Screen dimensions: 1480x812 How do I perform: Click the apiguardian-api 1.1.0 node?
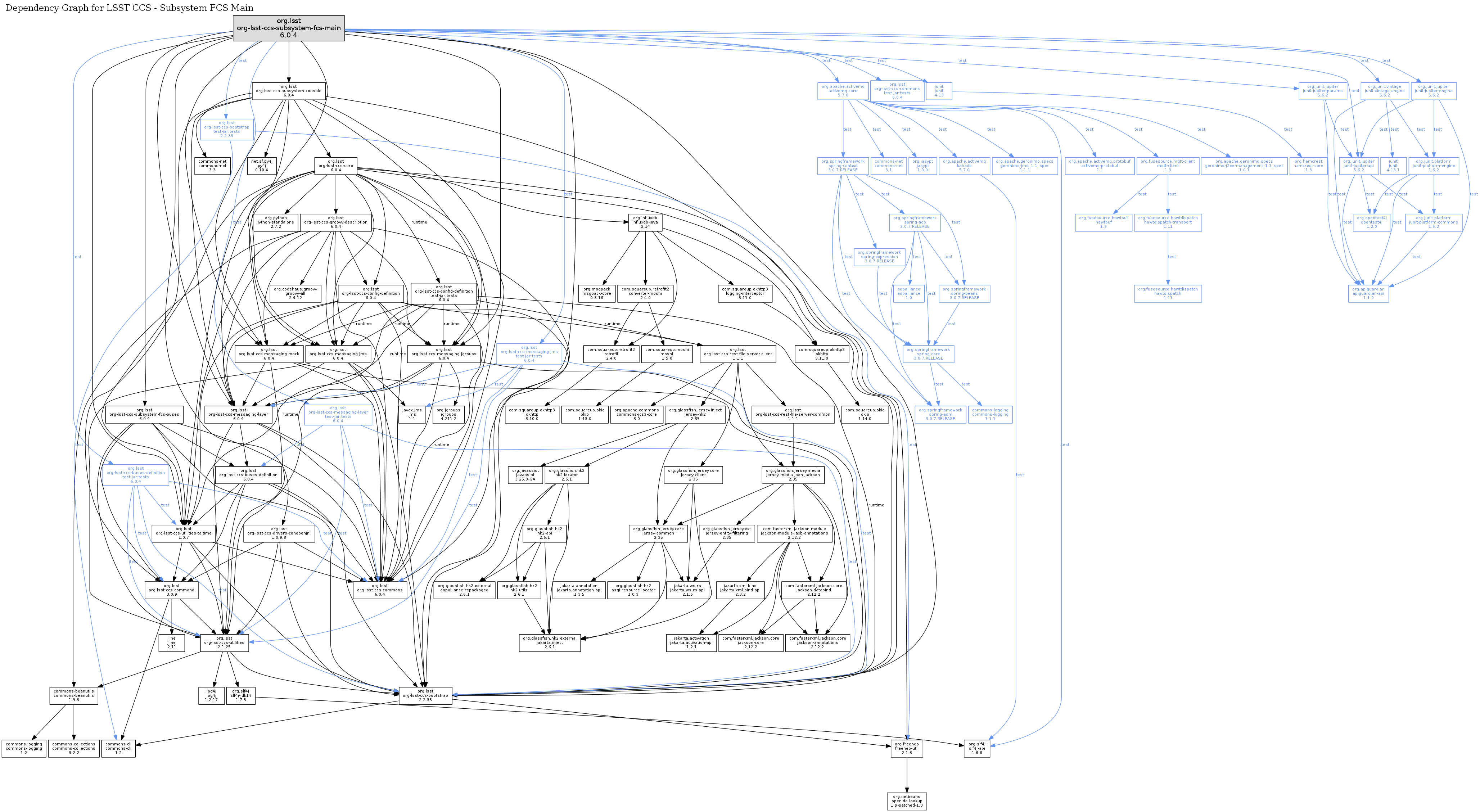(1368, 294)
